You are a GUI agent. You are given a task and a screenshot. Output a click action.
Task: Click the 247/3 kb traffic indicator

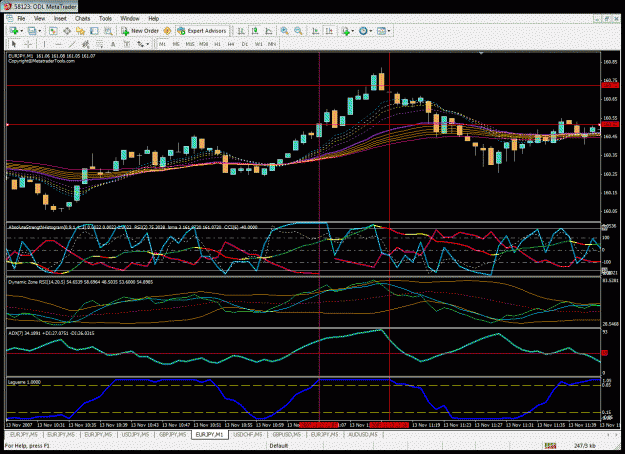tap(585, 445)
